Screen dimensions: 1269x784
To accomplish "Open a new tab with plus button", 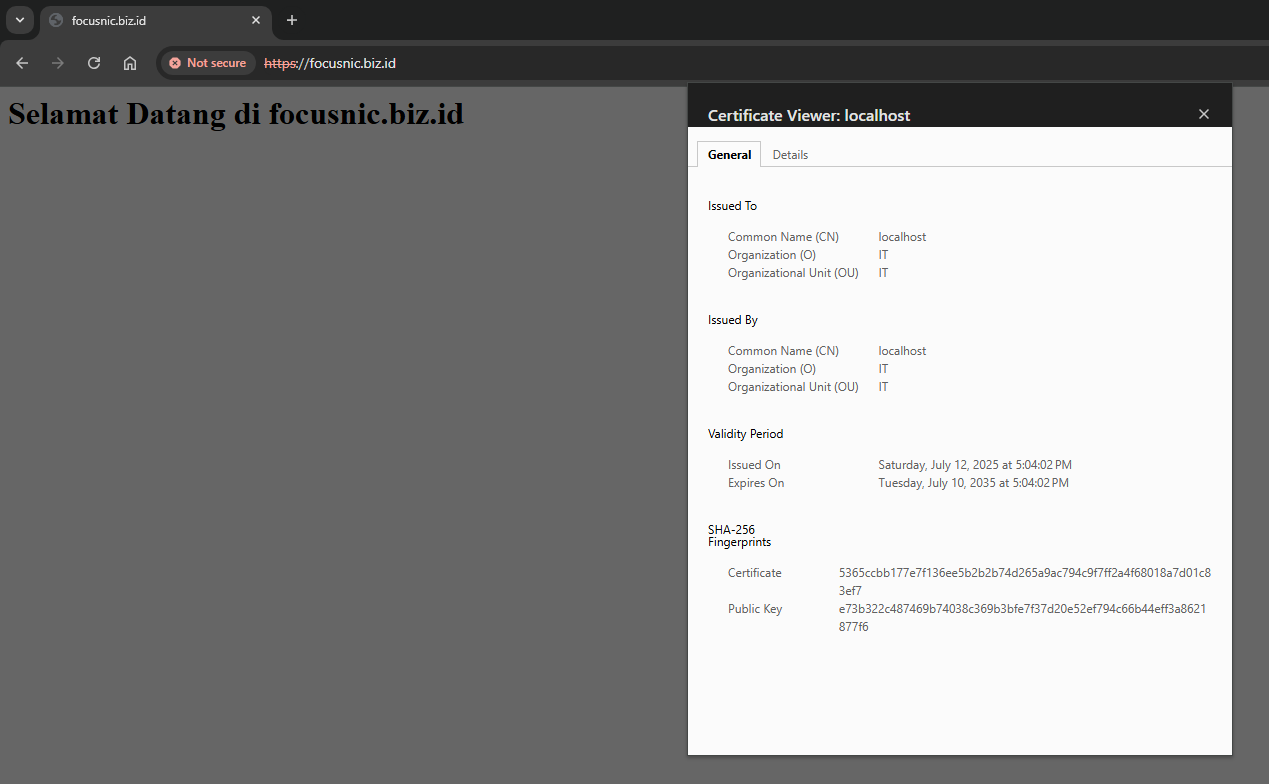I will (292, 20).
